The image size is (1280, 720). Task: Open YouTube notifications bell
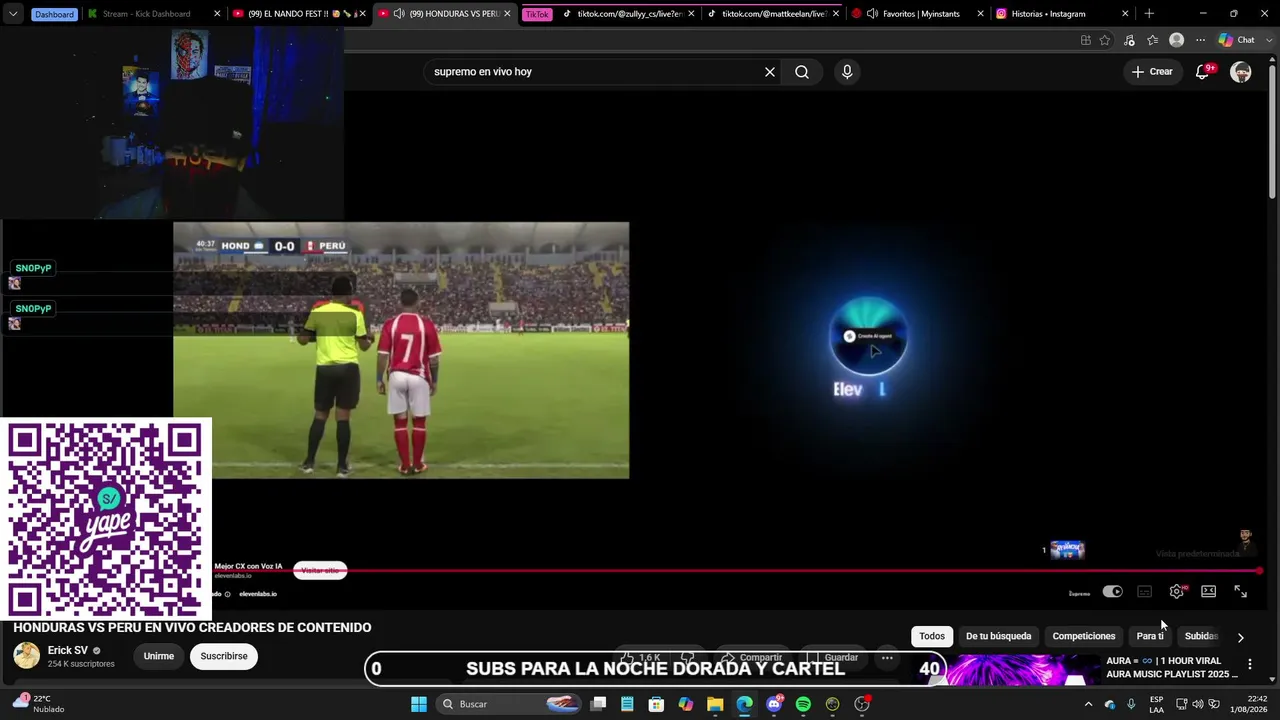pyautogui.click(x=1203, y=72)
